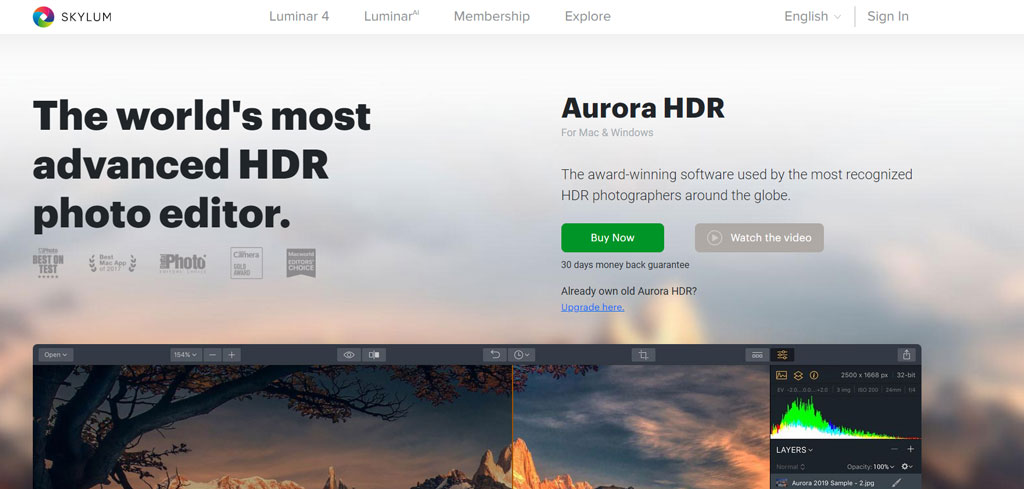Click the undo arrow icon
Viewport: 1024px width, 489px height.
click(495, 355)
